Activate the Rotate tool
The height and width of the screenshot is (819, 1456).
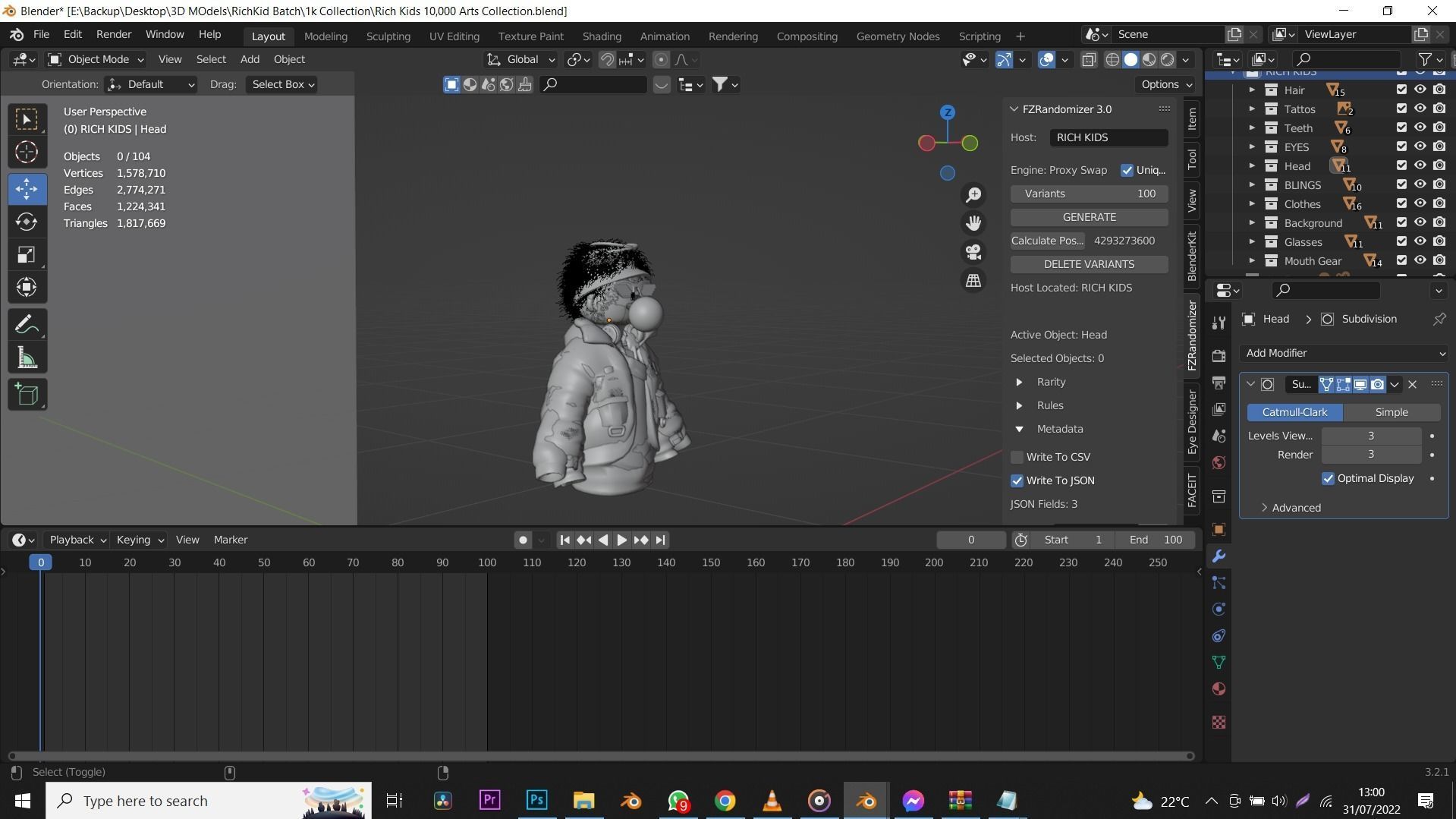tap(27, 222)
